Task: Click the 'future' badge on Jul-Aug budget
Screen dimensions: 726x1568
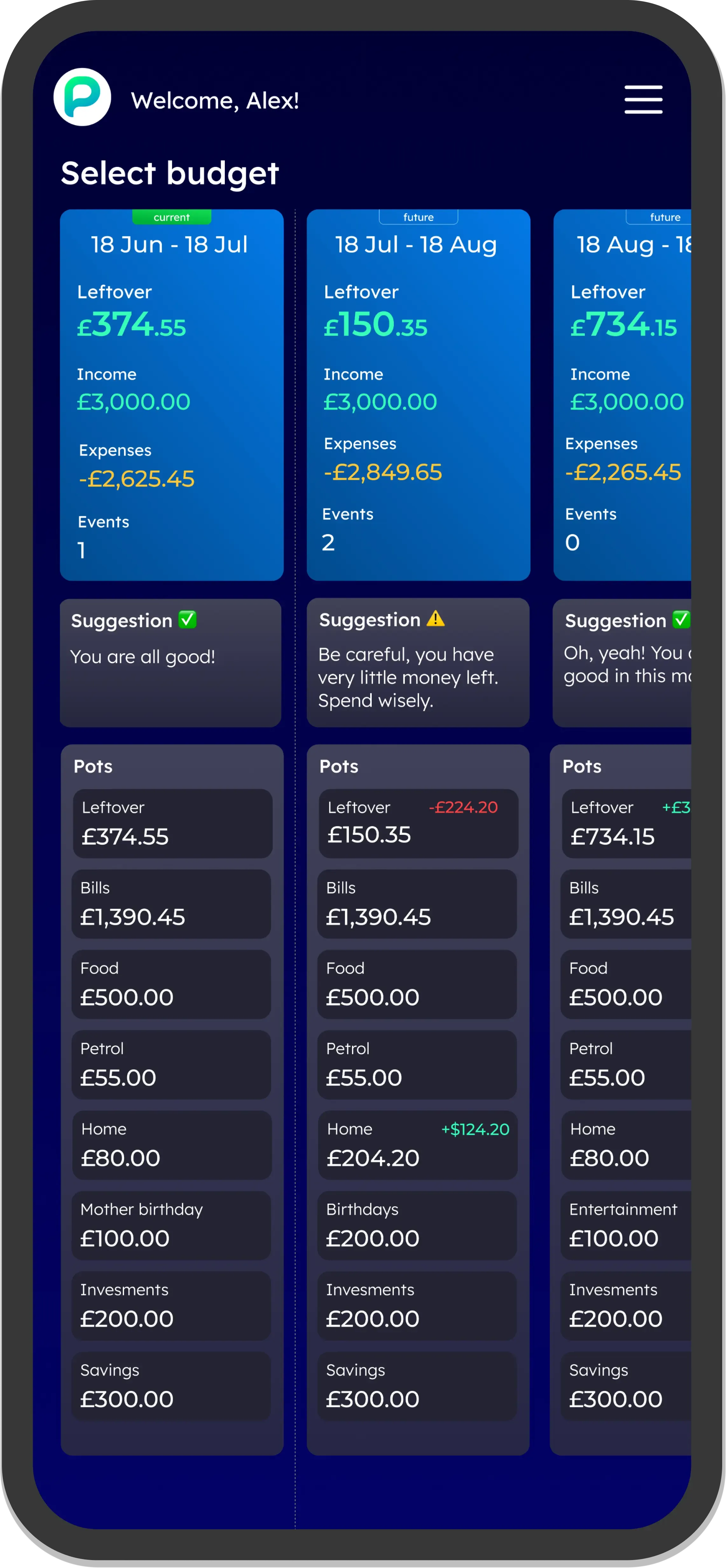Action: click(418, 217)
